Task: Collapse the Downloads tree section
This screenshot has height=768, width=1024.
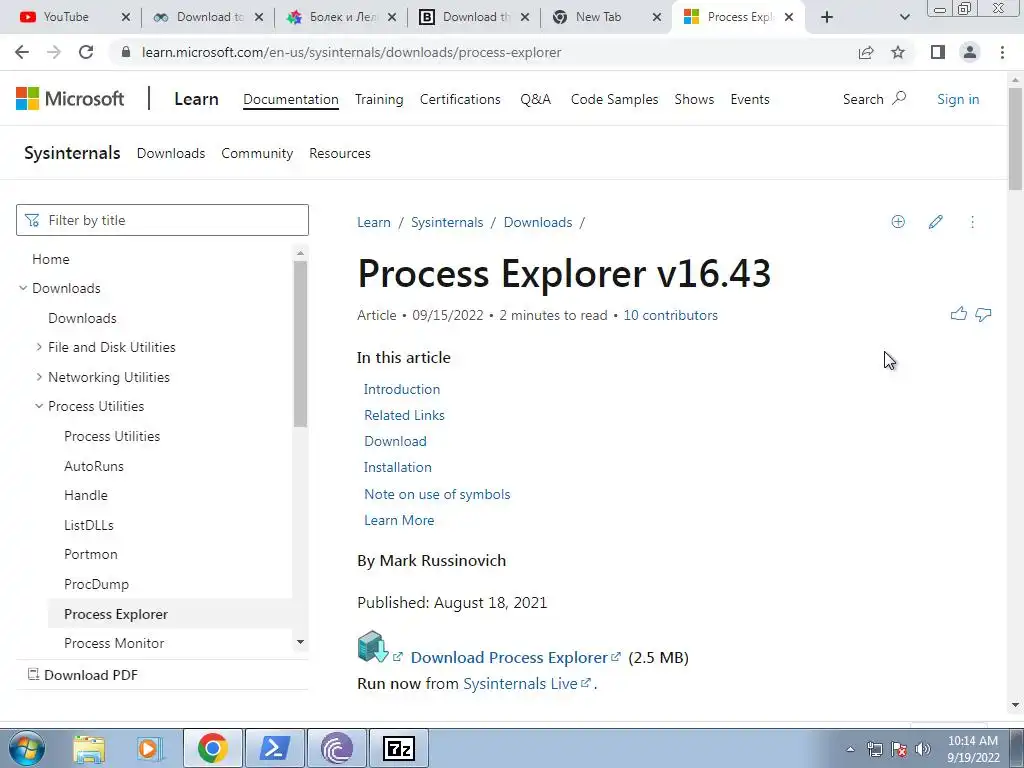Action: click(23, 288)
